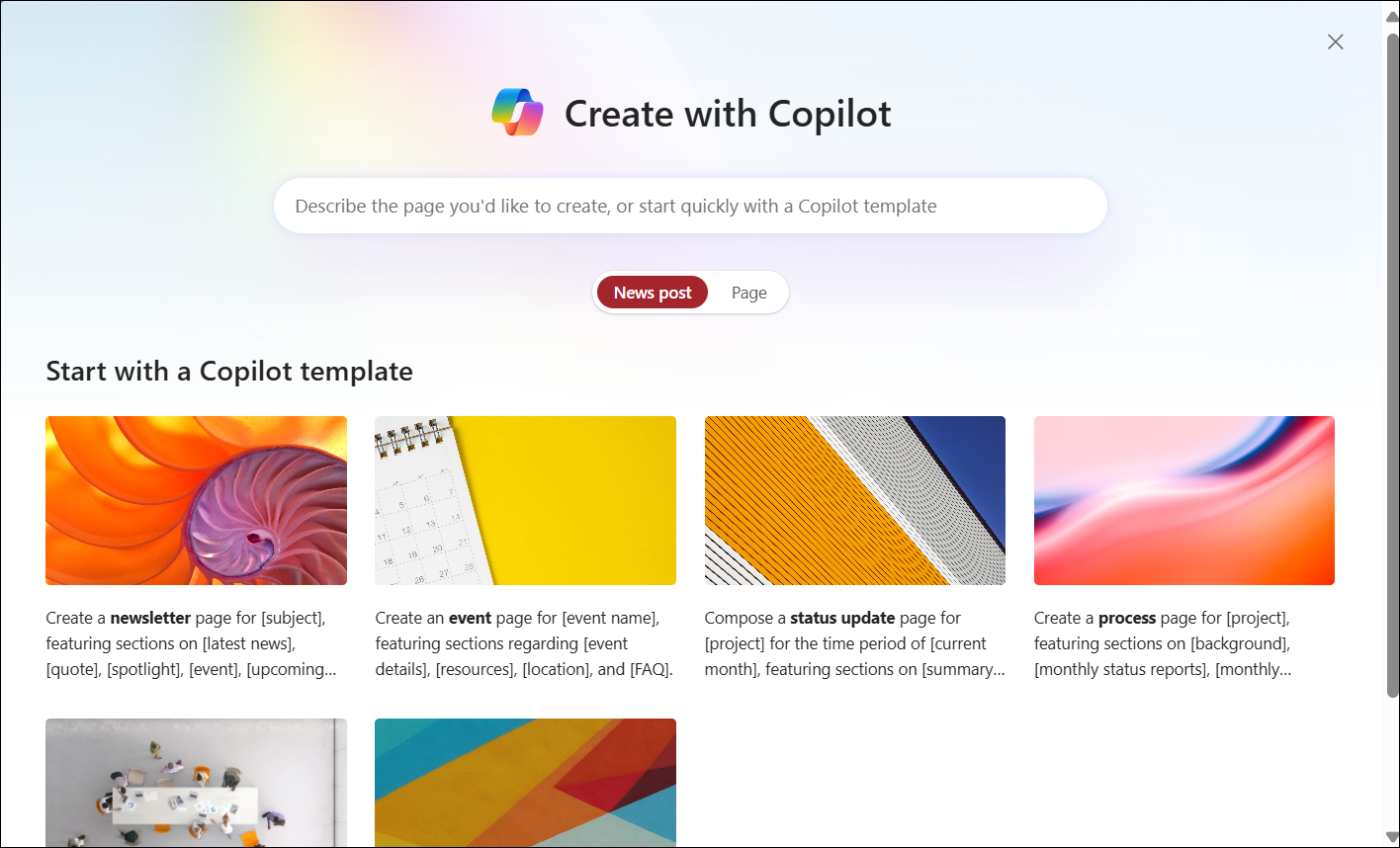This screenshot has width=1400, height=848.
Task: Click the event page template prompt text
Action: 516,642
